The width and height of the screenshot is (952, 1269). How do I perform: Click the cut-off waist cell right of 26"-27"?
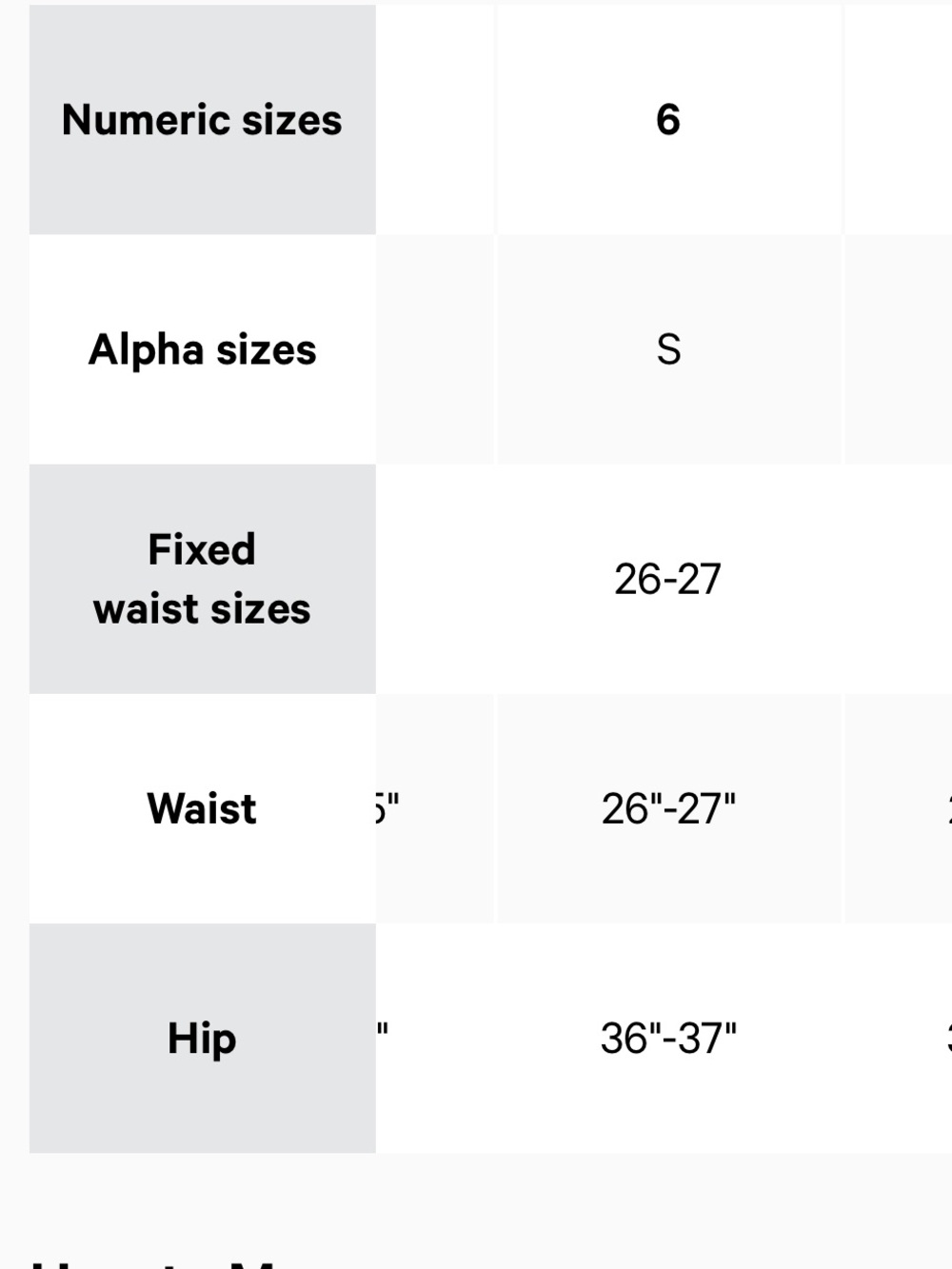[x=898, y=808]
